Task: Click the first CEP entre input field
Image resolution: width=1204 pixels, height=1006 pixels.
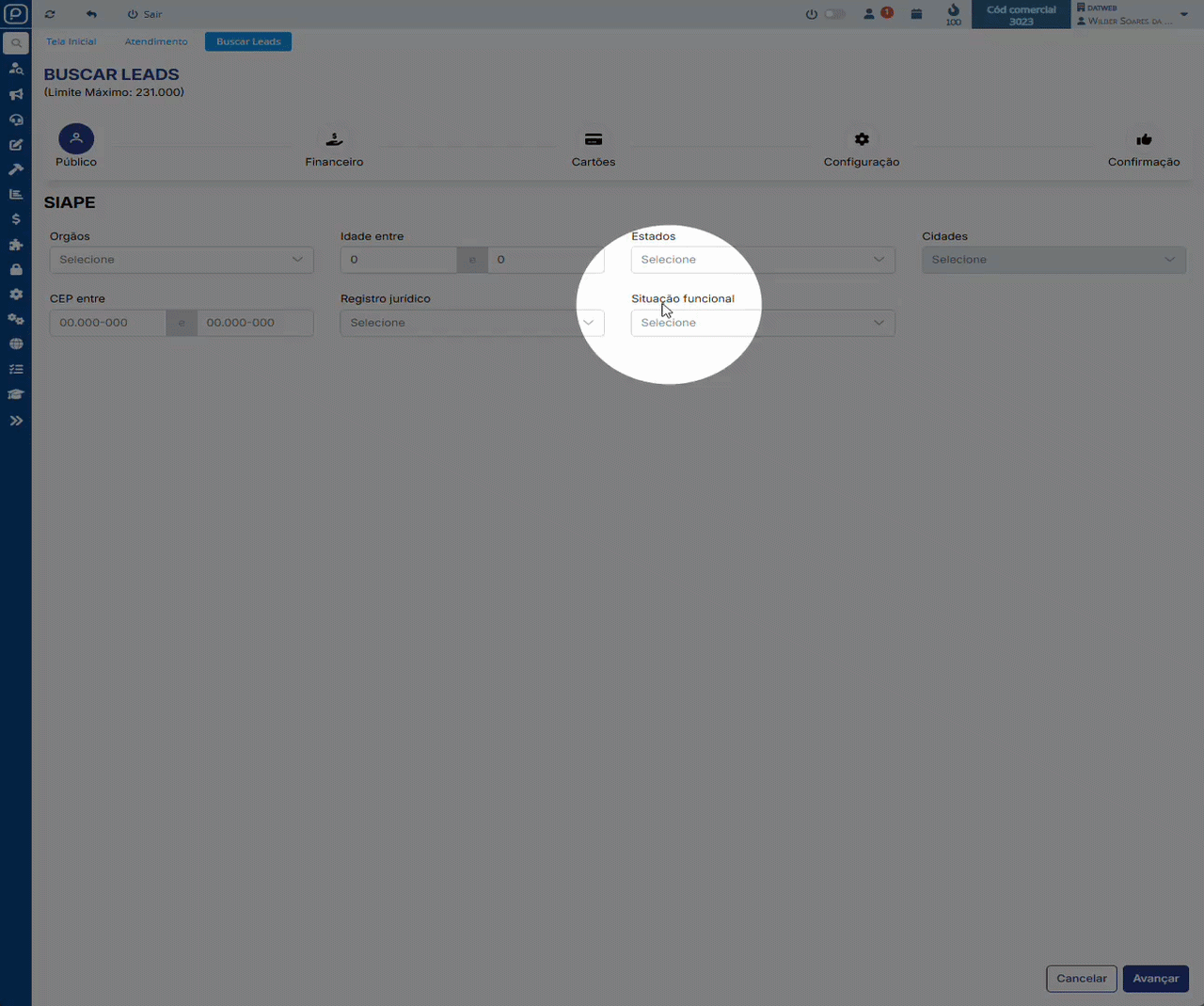Action: (107, 323)
